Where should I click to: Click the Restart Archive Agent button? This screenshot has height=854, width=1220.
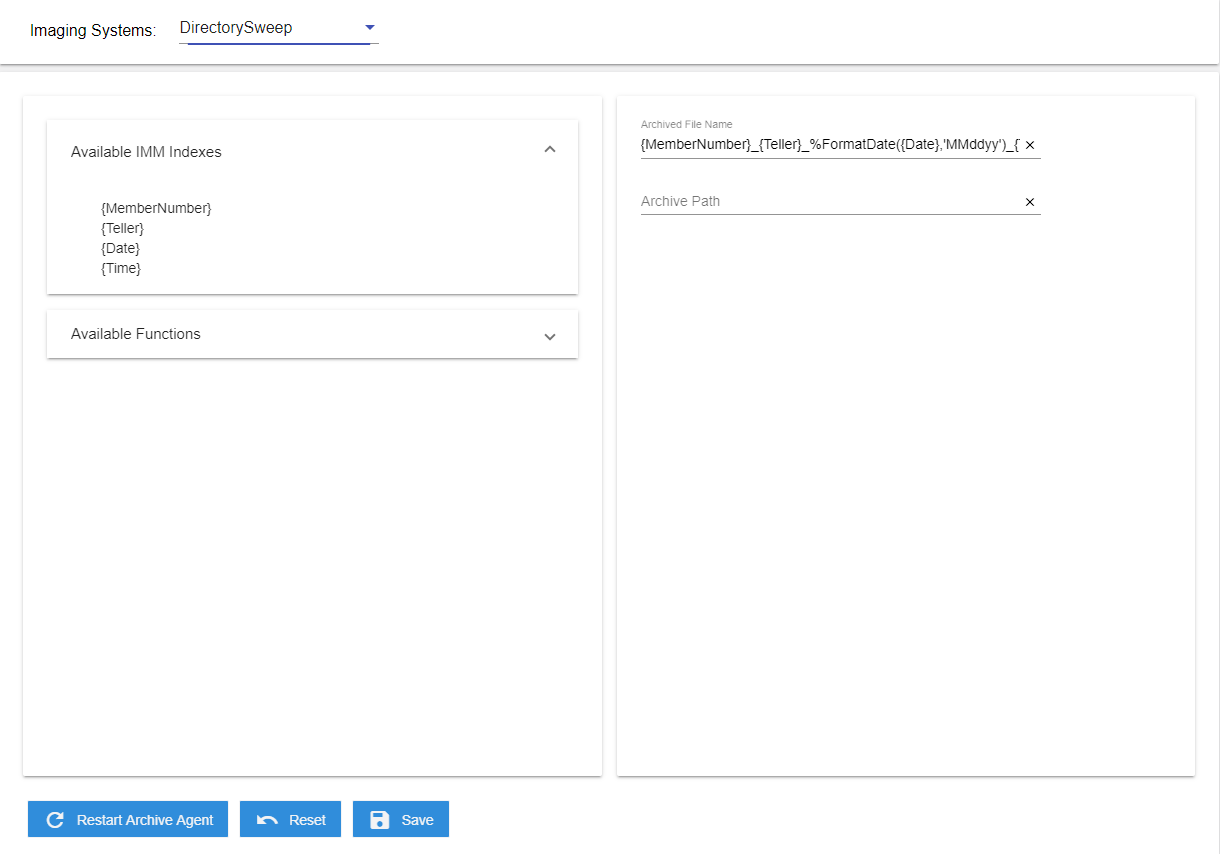click(x=128, y=820)
